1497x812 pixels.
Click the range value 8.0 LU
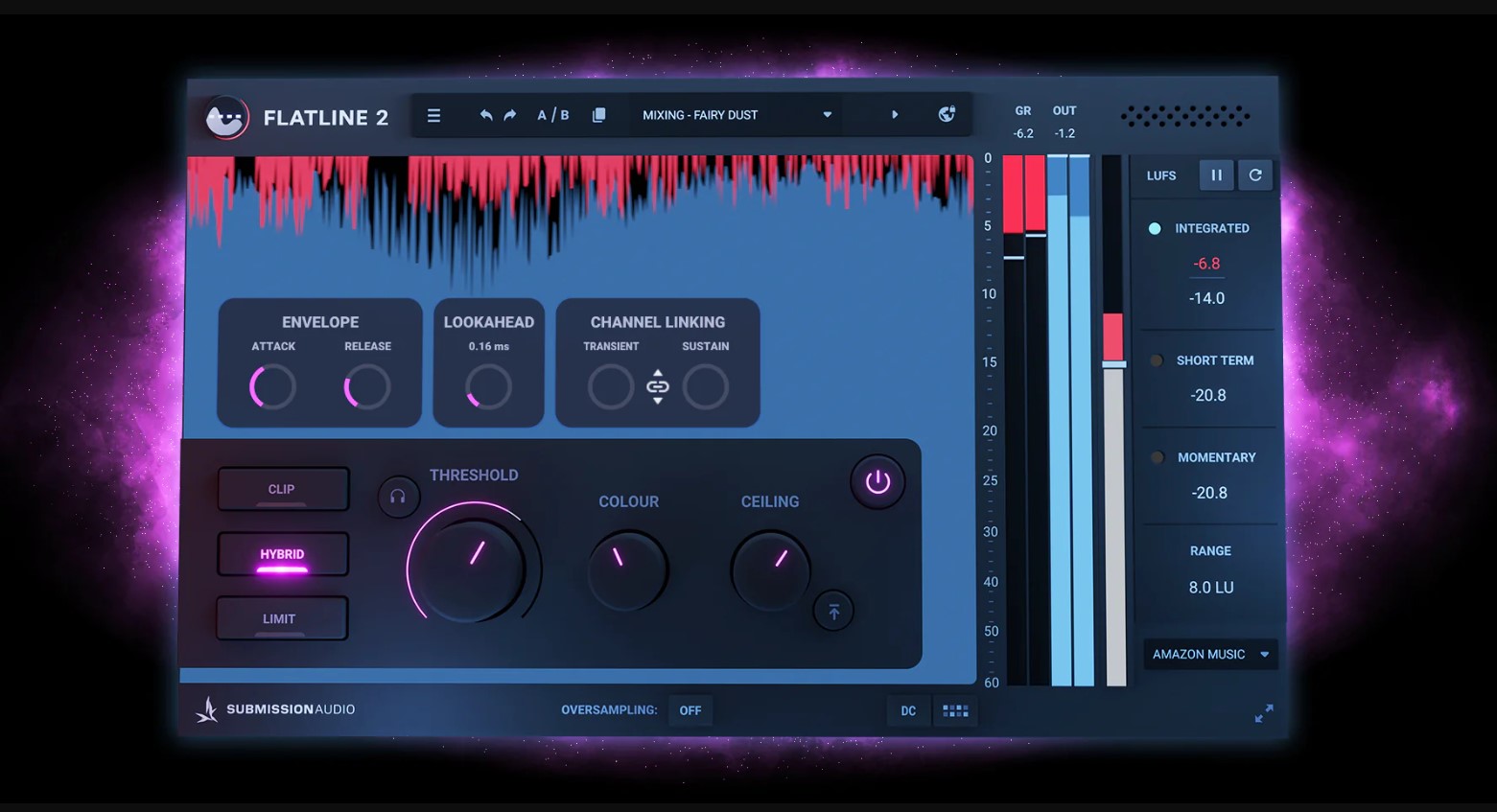(1211, 588)
